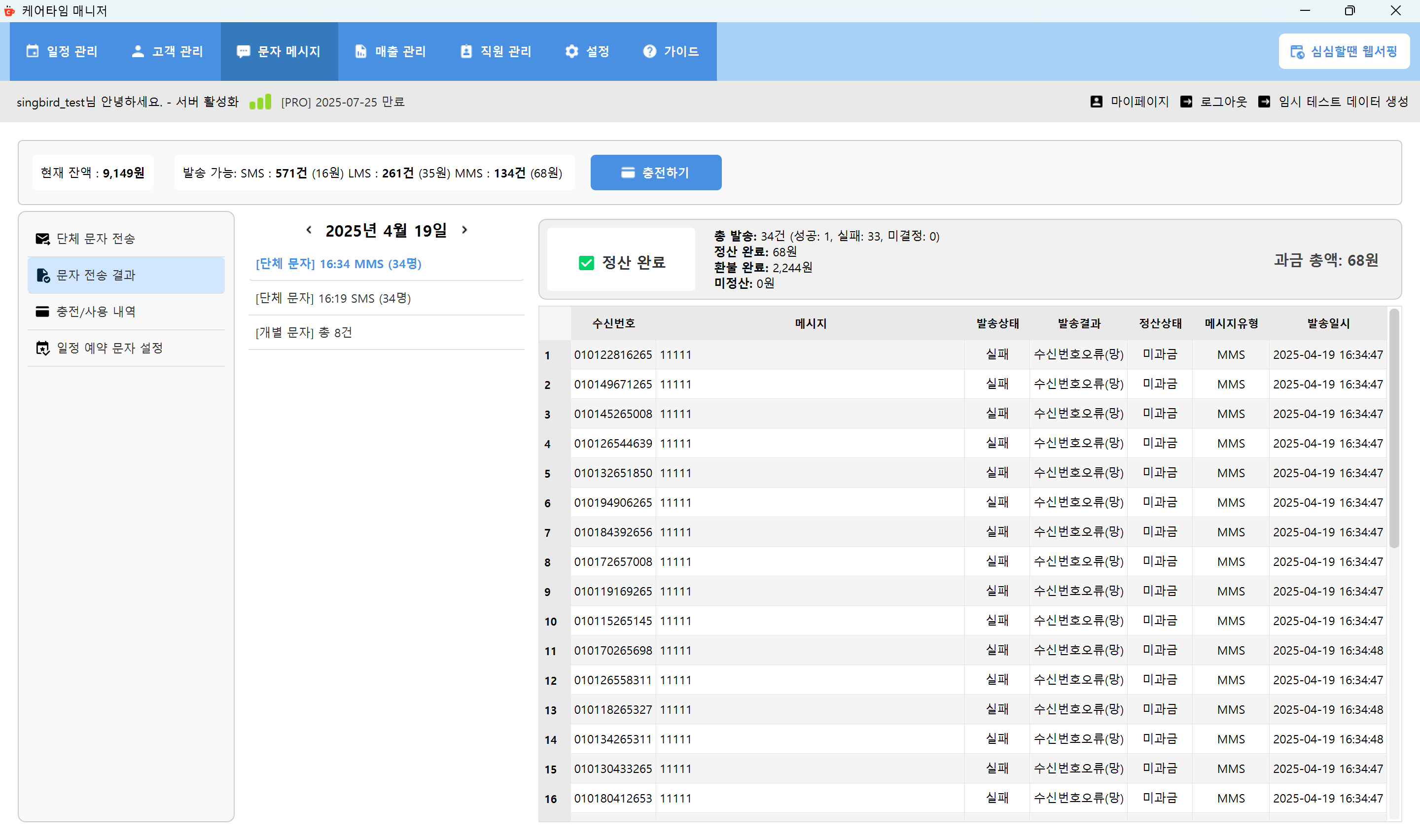The height and width of the screenshot is (840, 1420).
Task: Switch to the 문자 메시지 tab
Action: (x=280, y=51)
